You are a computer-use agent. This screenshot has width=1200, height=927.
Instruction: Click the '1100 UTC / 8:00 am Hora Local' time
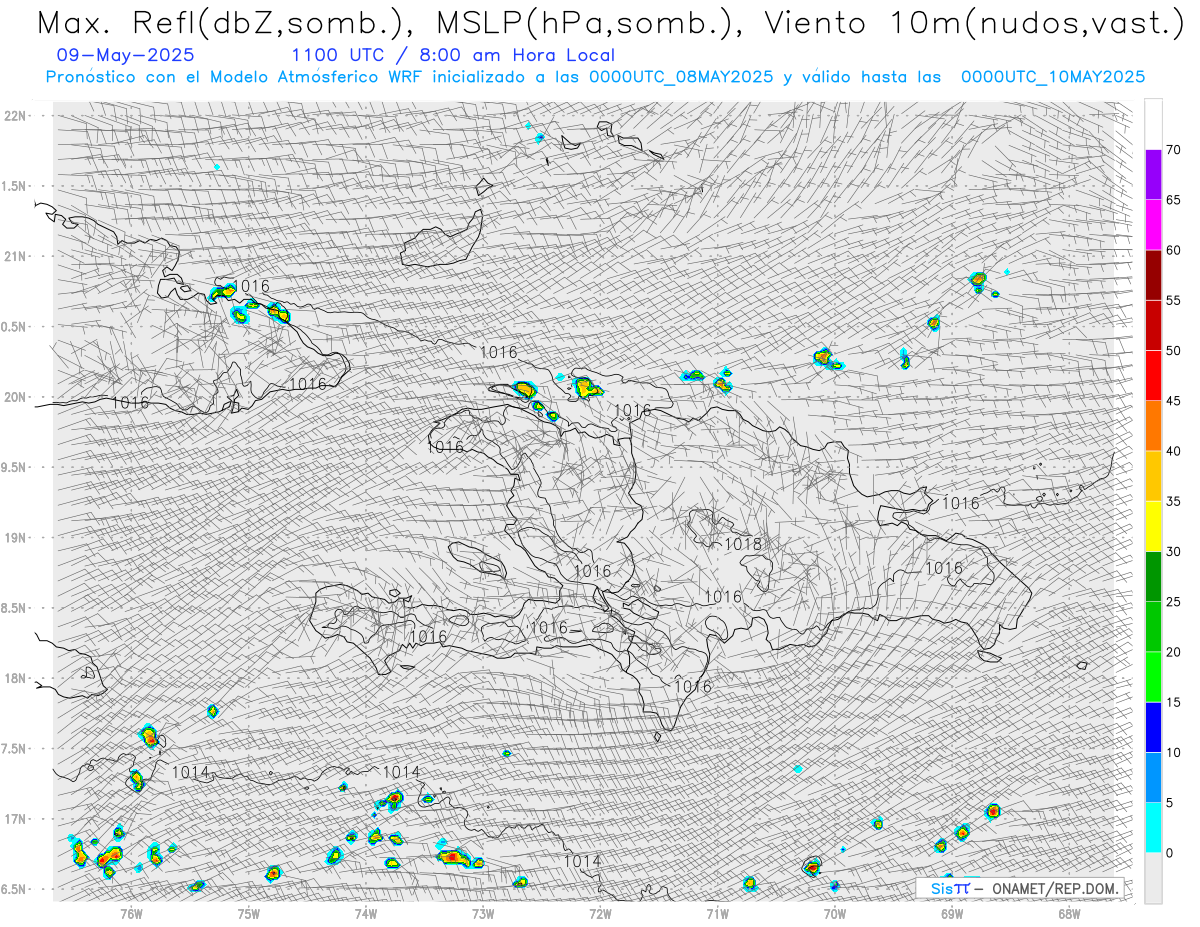click(x=453, y=56)
